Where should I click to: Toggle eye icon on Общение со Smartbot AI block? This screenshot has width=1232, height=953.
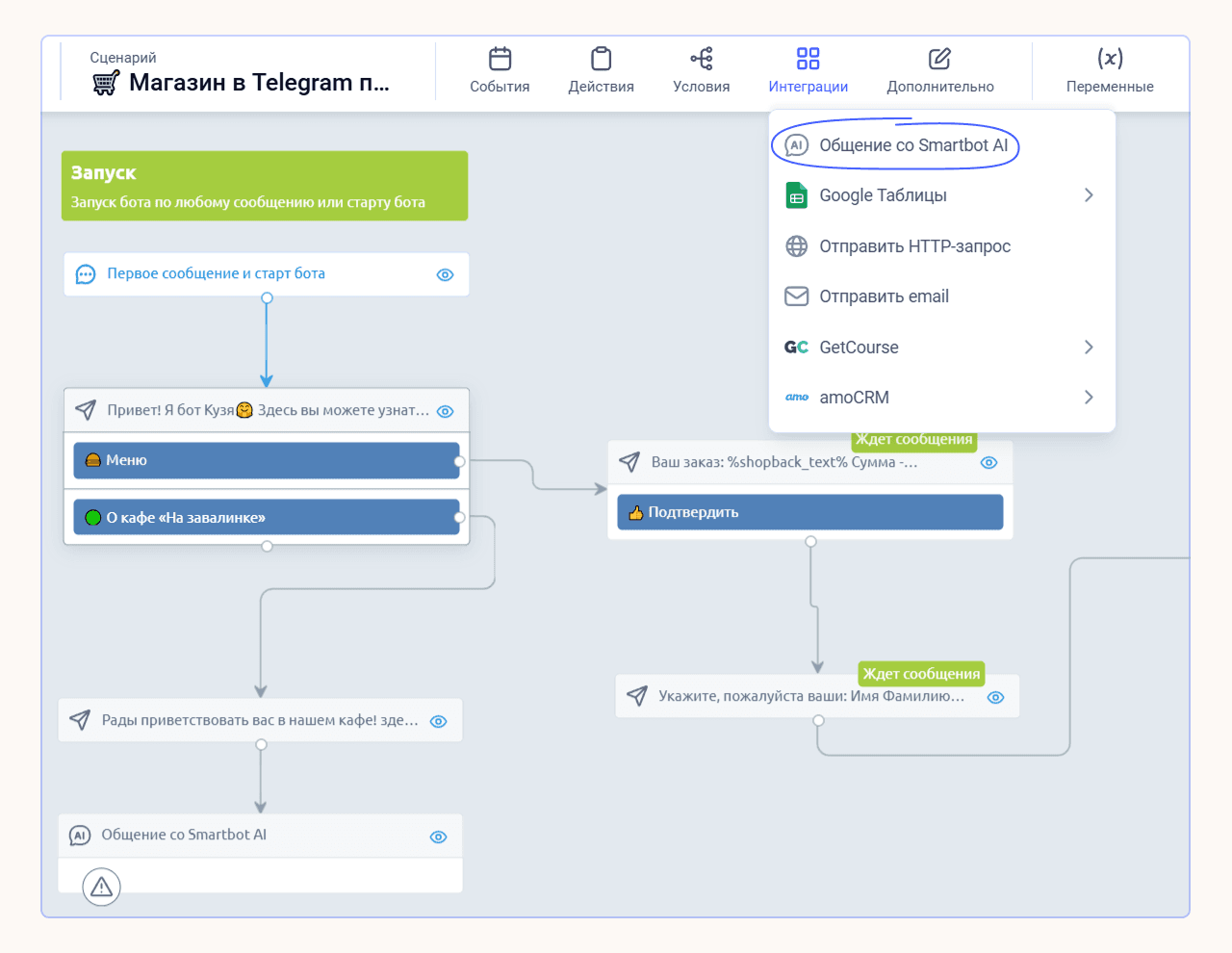click(x=438, y=837)
